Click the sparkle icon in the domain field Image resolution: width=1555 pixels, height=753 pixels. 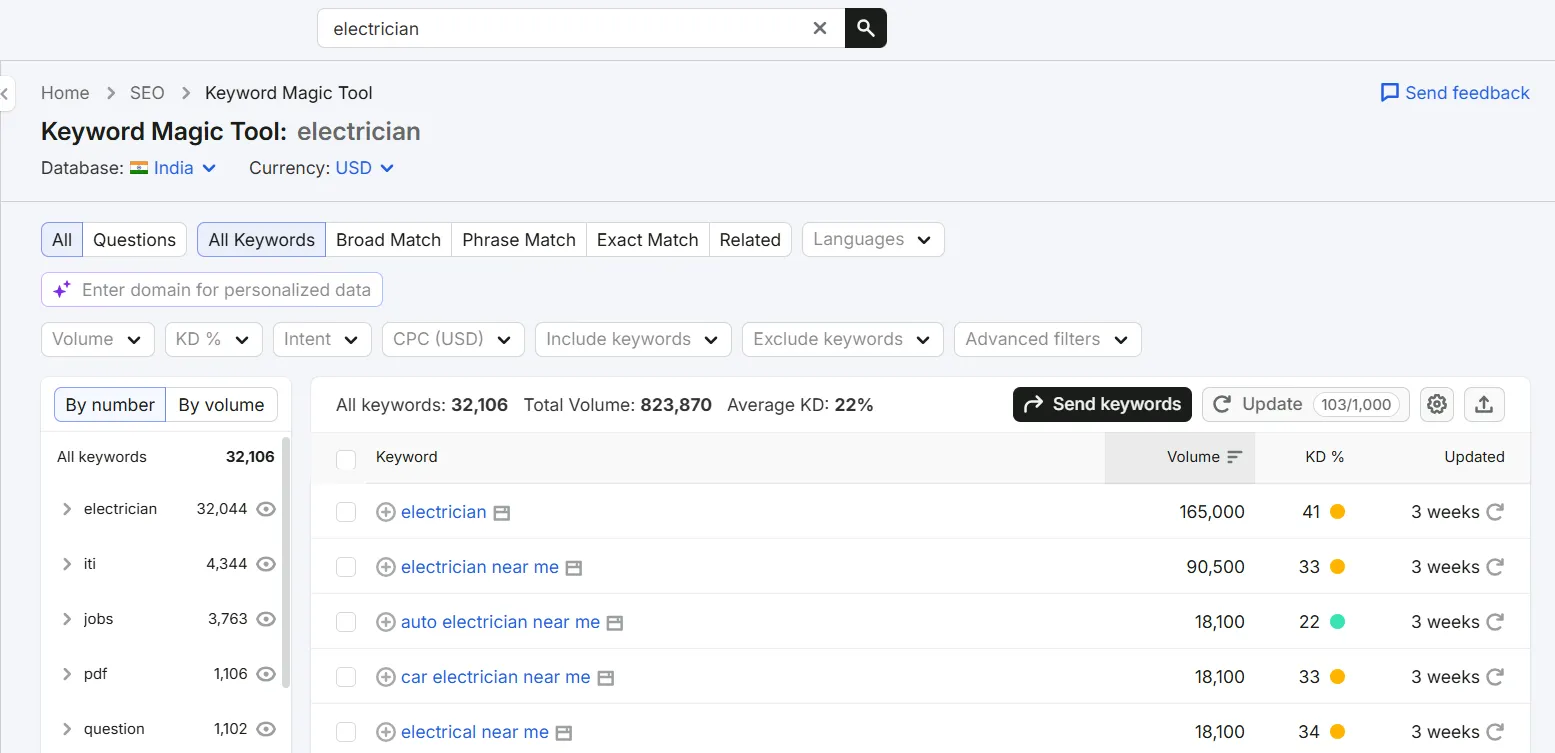pos(62,290)
